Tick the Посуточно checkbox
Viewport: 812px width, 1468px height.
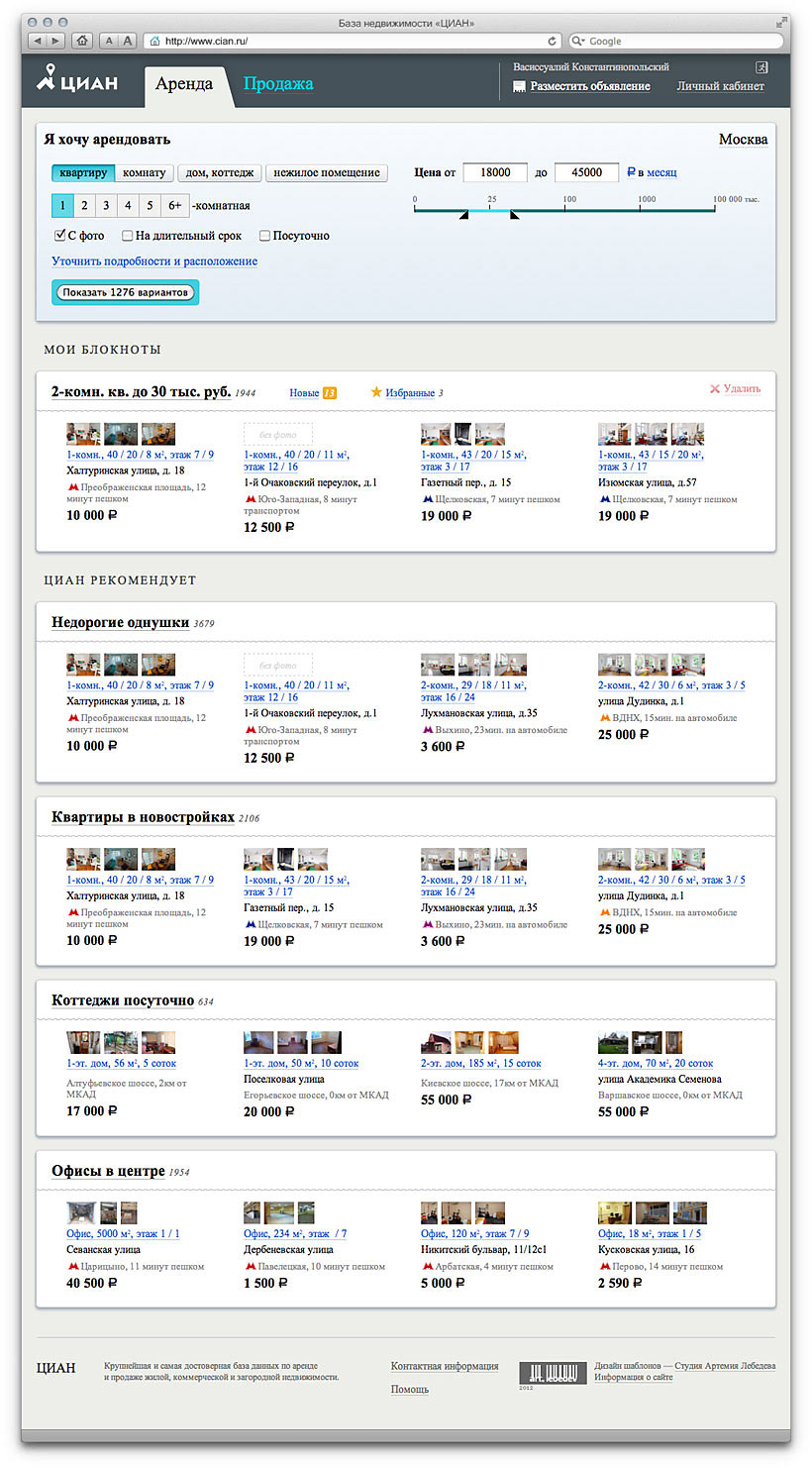[264, 236]
